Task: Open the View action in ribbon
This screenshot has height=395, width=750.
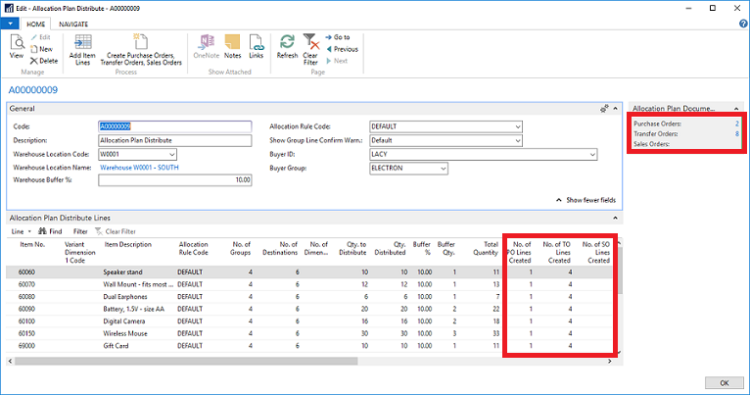Action: pos(17,47)
